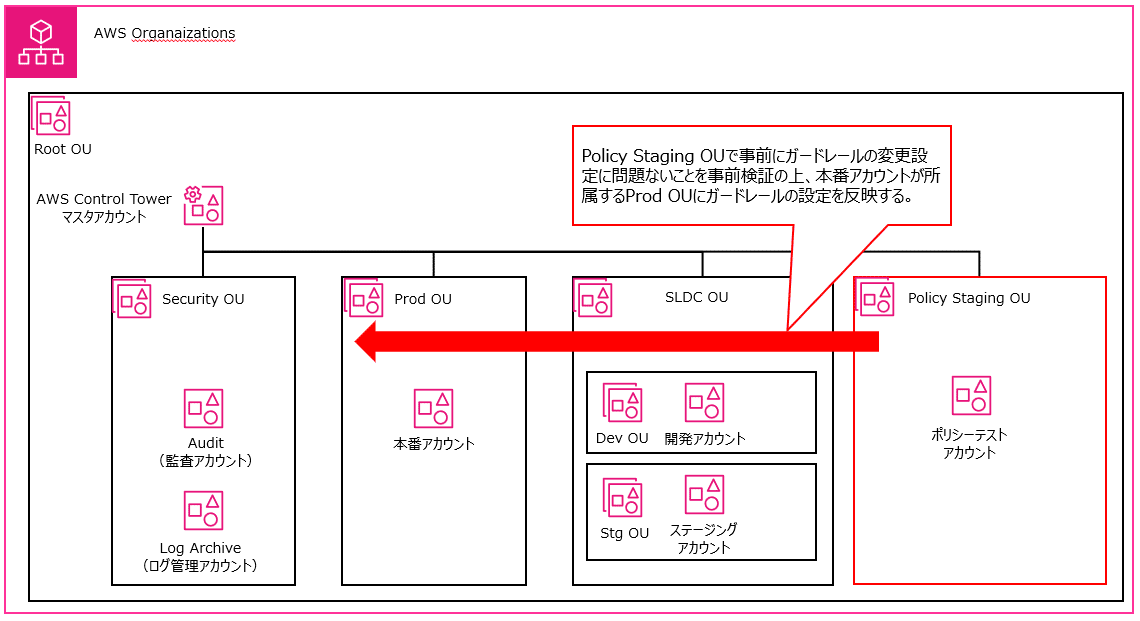Select the Security OU icon

[132, 299]
